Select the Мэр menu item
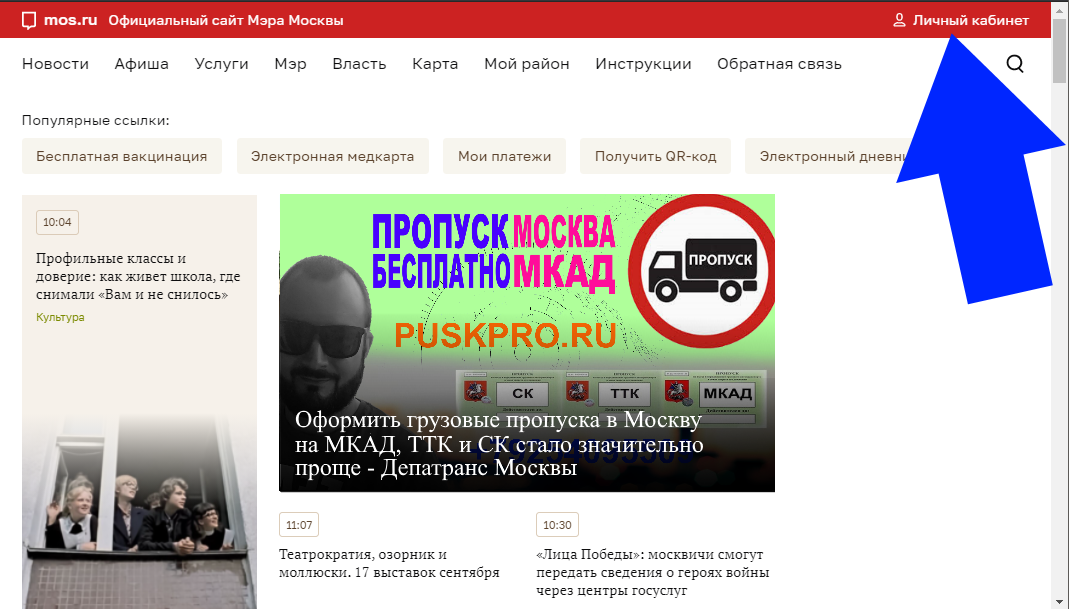1069x609 pixels. click(290, 63)
